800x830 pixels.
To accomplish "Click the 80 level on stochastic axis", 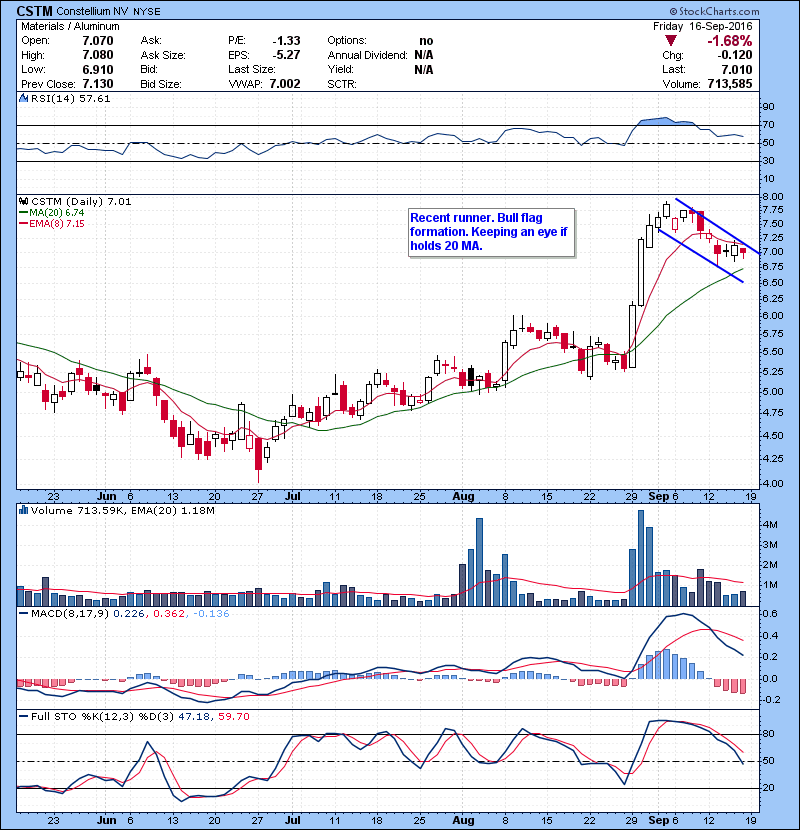I will [x=768, y=734].
